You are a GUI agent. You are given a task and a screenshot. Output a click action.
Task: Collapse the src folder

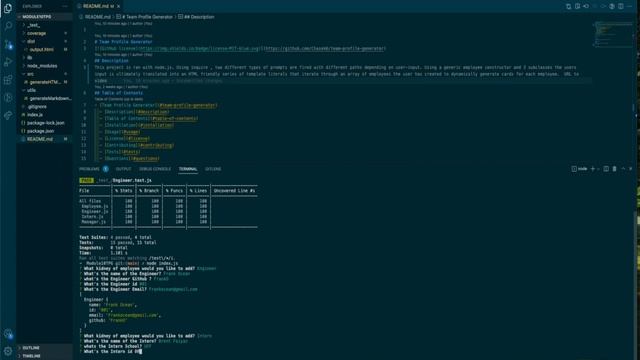tap(44, 74)
